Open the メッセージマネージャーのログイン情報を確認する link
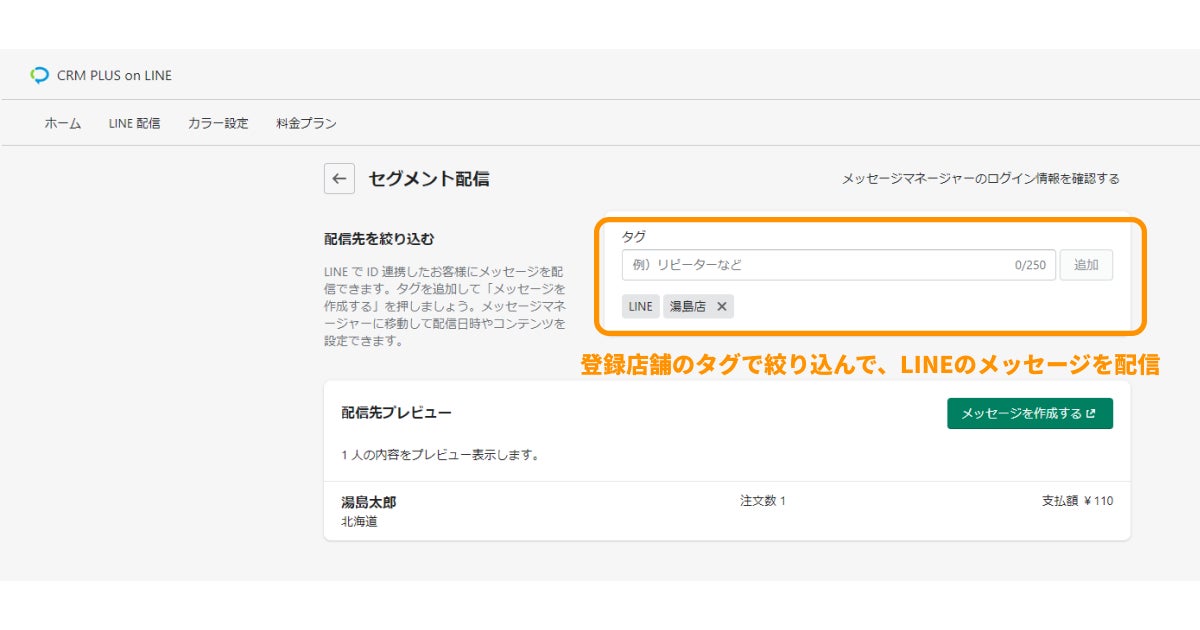The width and height of the screenshot is (1200, 630). (x=980, y=179)
